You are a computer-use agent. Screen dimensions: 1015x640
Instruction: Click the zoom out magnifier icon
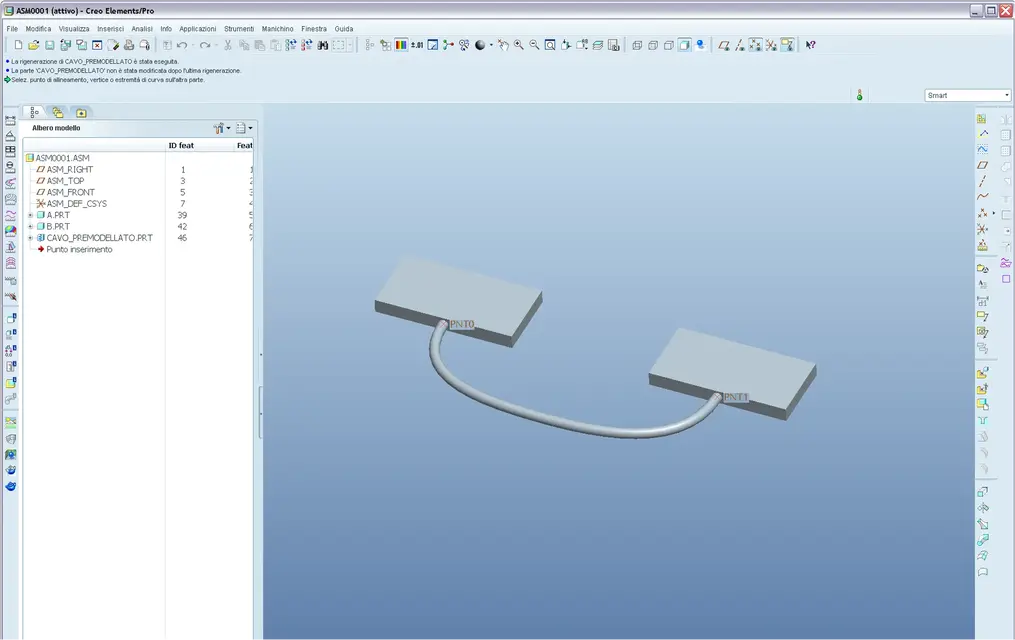[534, 45]
